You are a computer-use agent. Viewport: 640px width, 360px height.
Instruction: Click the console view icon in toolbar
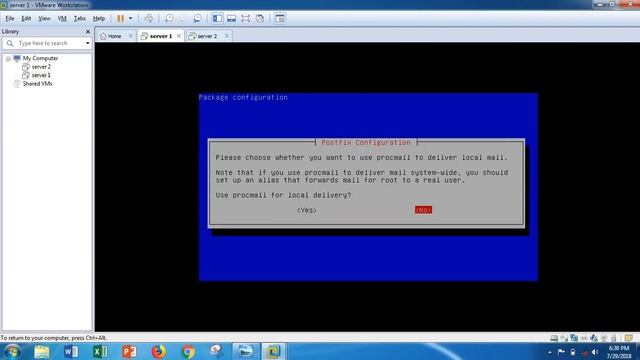point(280,18)
